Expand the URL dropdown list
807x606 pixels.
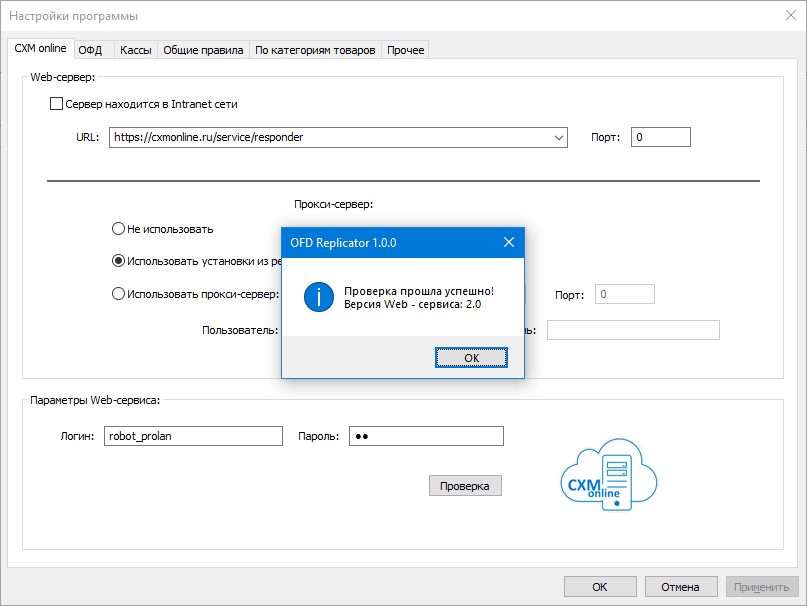(557, 137)
